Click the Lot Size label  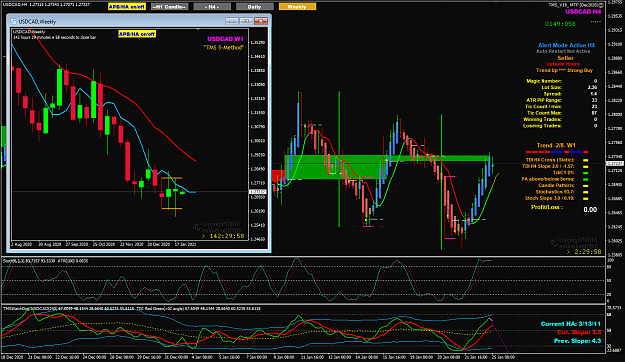(551, 88)
